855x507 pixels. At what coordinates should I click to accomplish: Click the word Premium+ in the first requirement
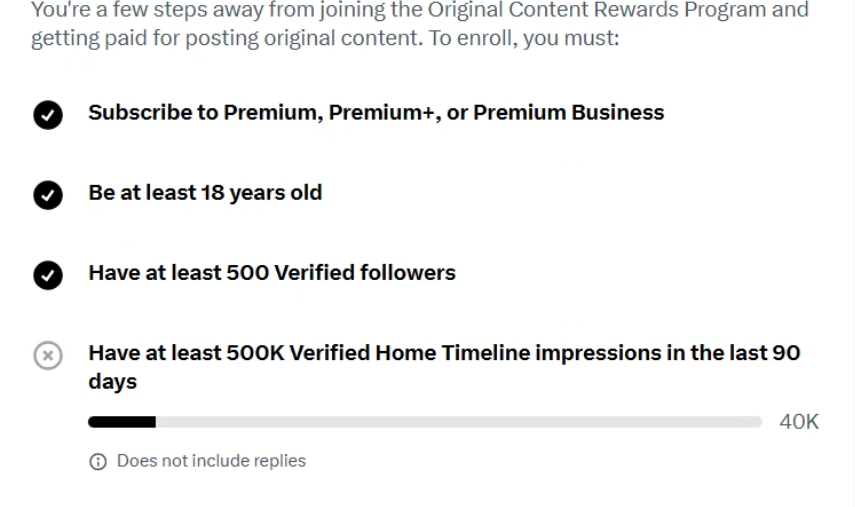pos(384,112)
